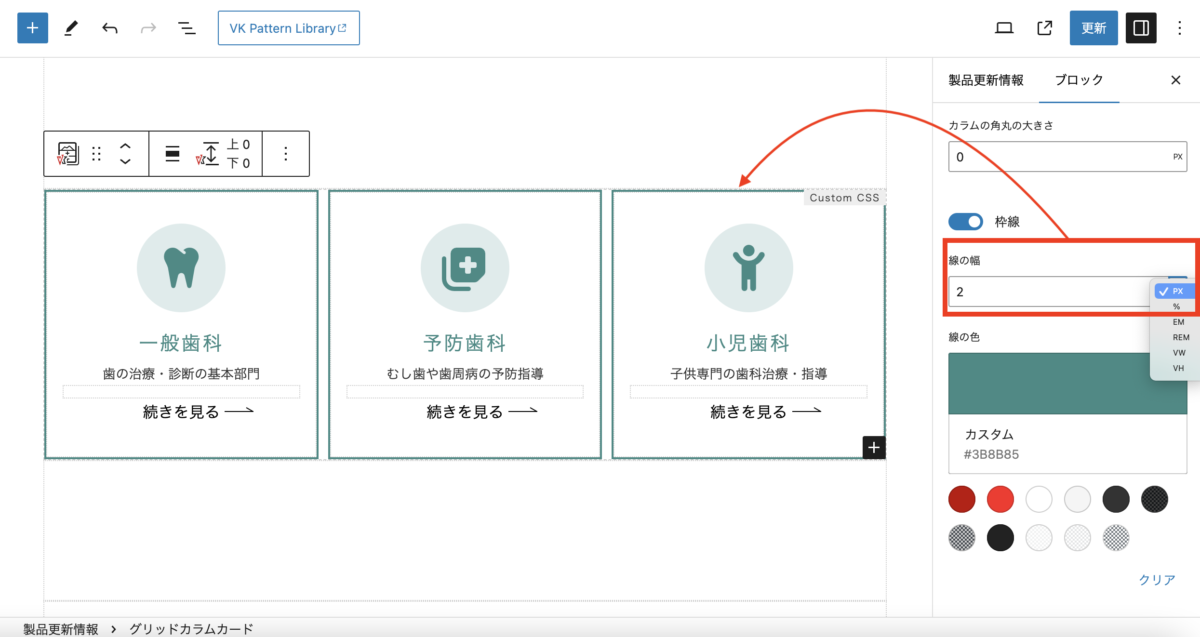The height and width of the screenshot is (637, 1200).
Task: Select the % unit option
Action: tap(1177, 306)
